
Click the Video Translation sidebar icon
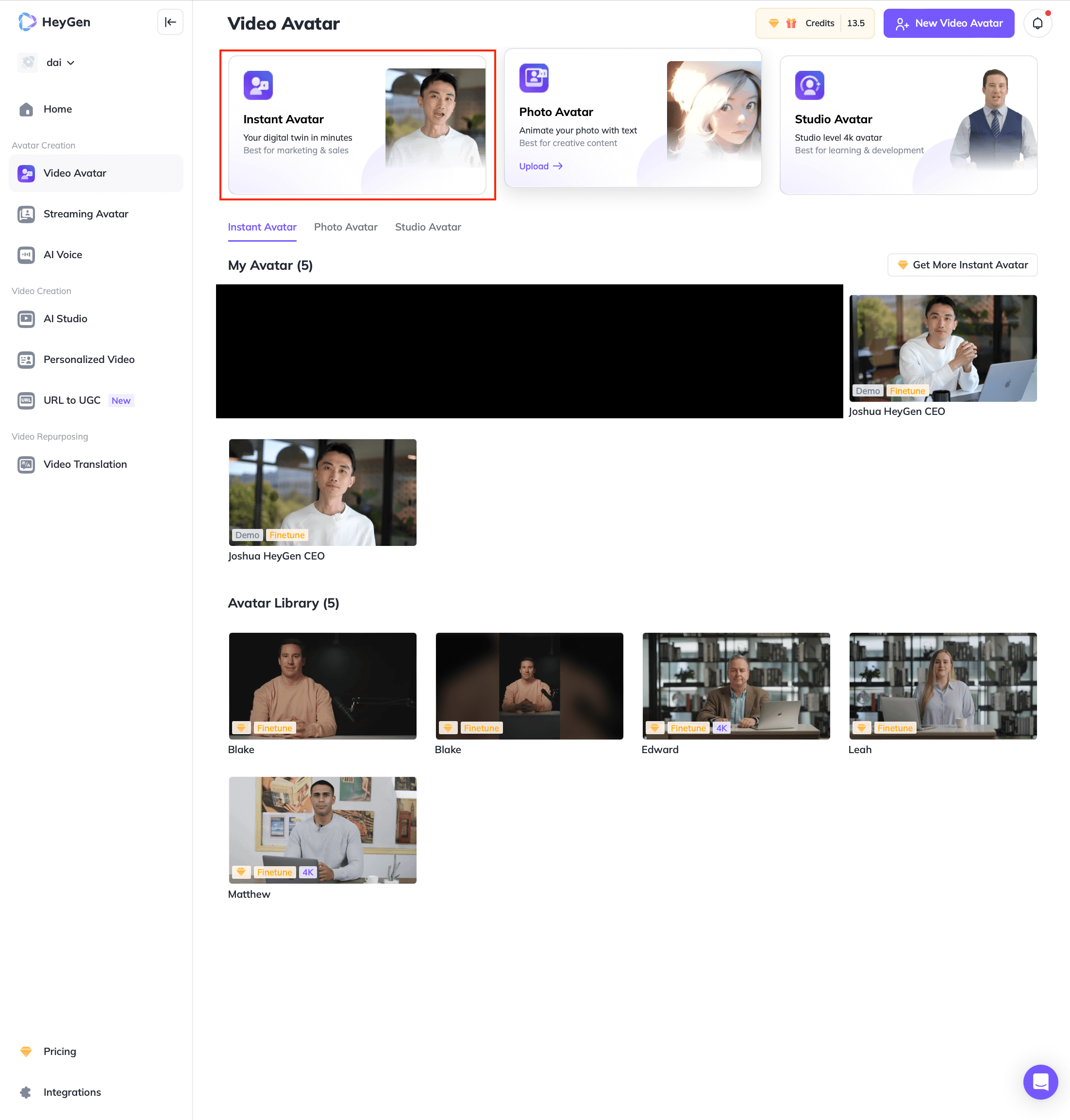[26, 464]
